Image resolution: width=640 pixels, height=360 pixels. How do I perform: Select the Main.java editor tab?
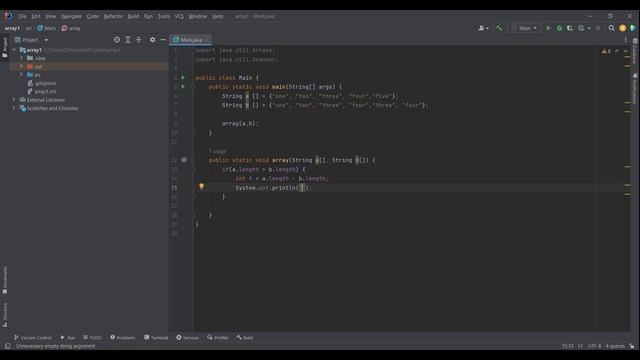pyautogui.click(x=190, y=40)
